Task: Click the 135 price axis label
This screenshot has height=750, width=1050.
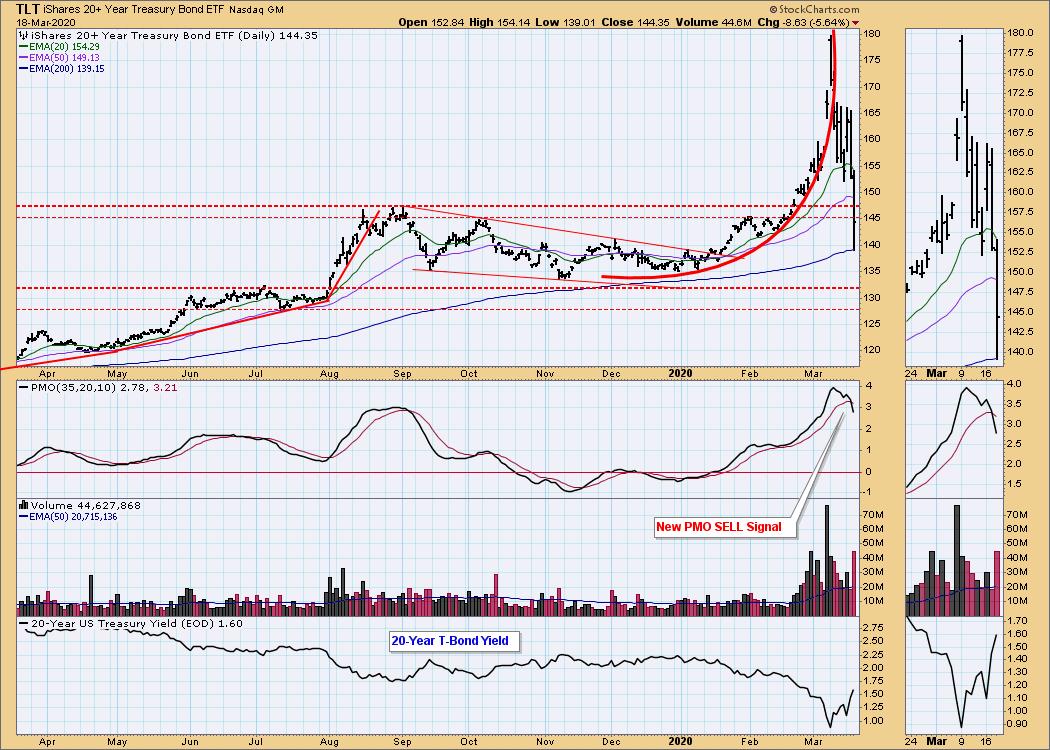Action: (x=872, y=271)
